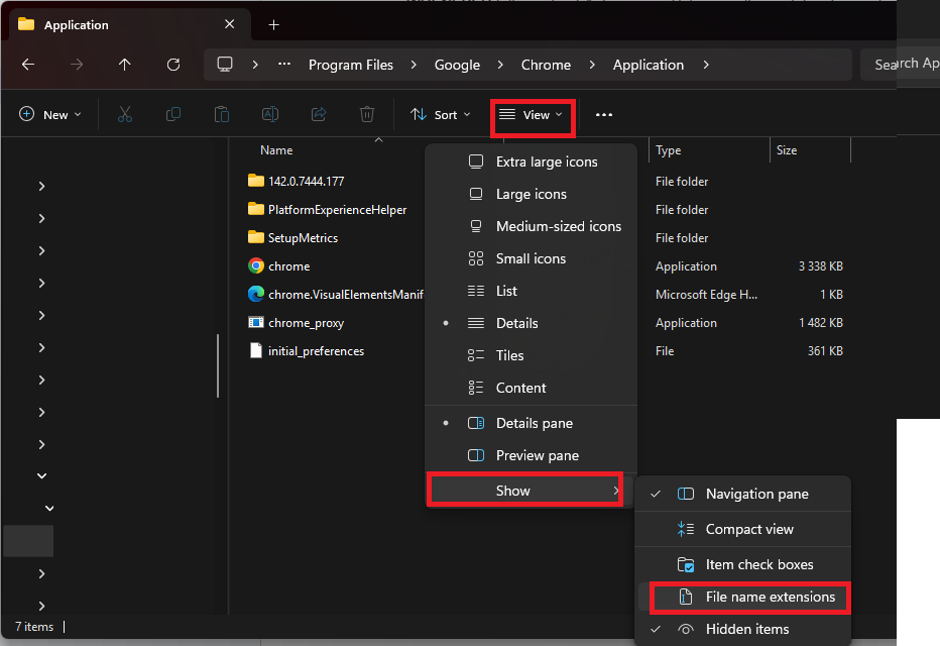Click the 'Microsoft Edge H...' type cell

pos(706,294)
